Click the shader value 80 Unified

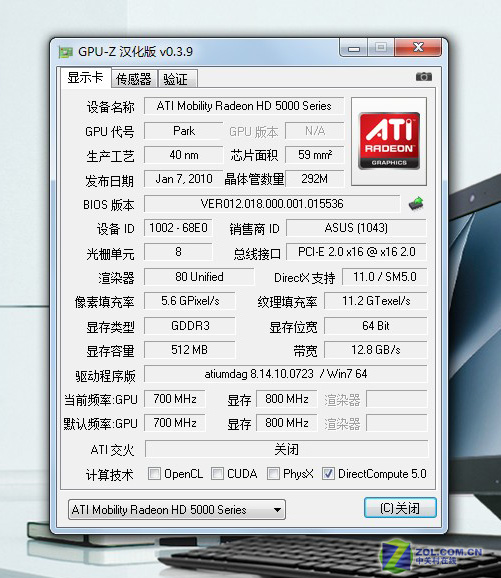(199, 276)
